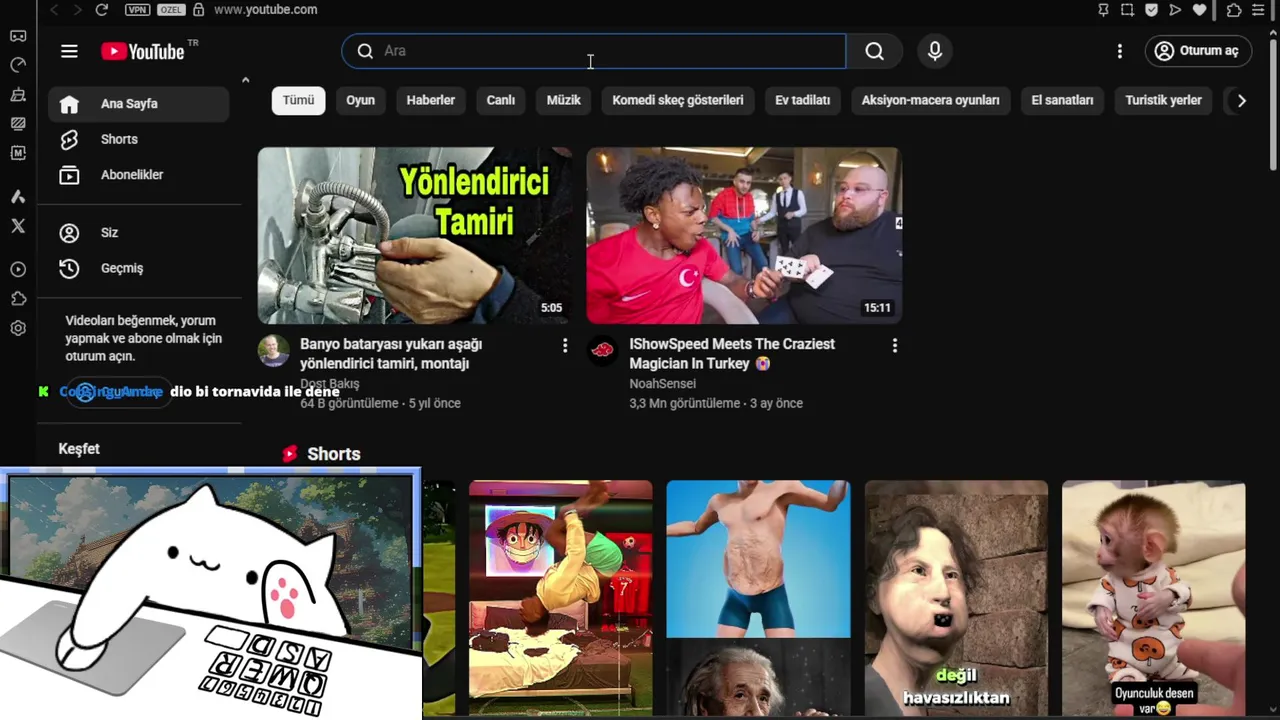Viewport: 1280px width, 720px height.
Task: Select the Komedi skeç gösterileri chip
Action: click(x=678, y=101)
